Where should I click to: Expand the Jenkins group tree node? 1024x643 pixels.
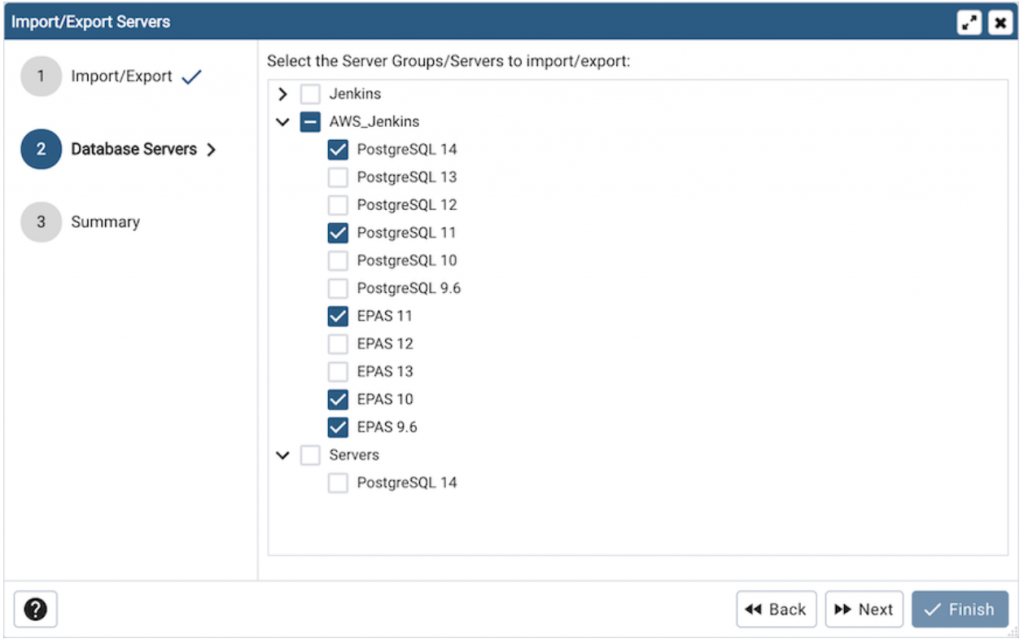pyautogui.click(x=282, y=93)
